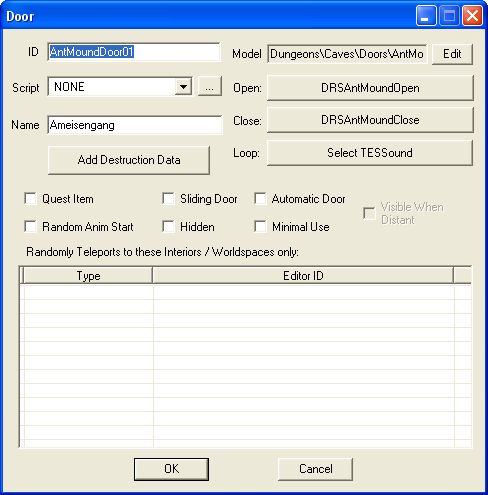The height and width of the screenshot is (495, 488).
Task: Click the Name field Ameisengang
Action: (x=135, y=125)
